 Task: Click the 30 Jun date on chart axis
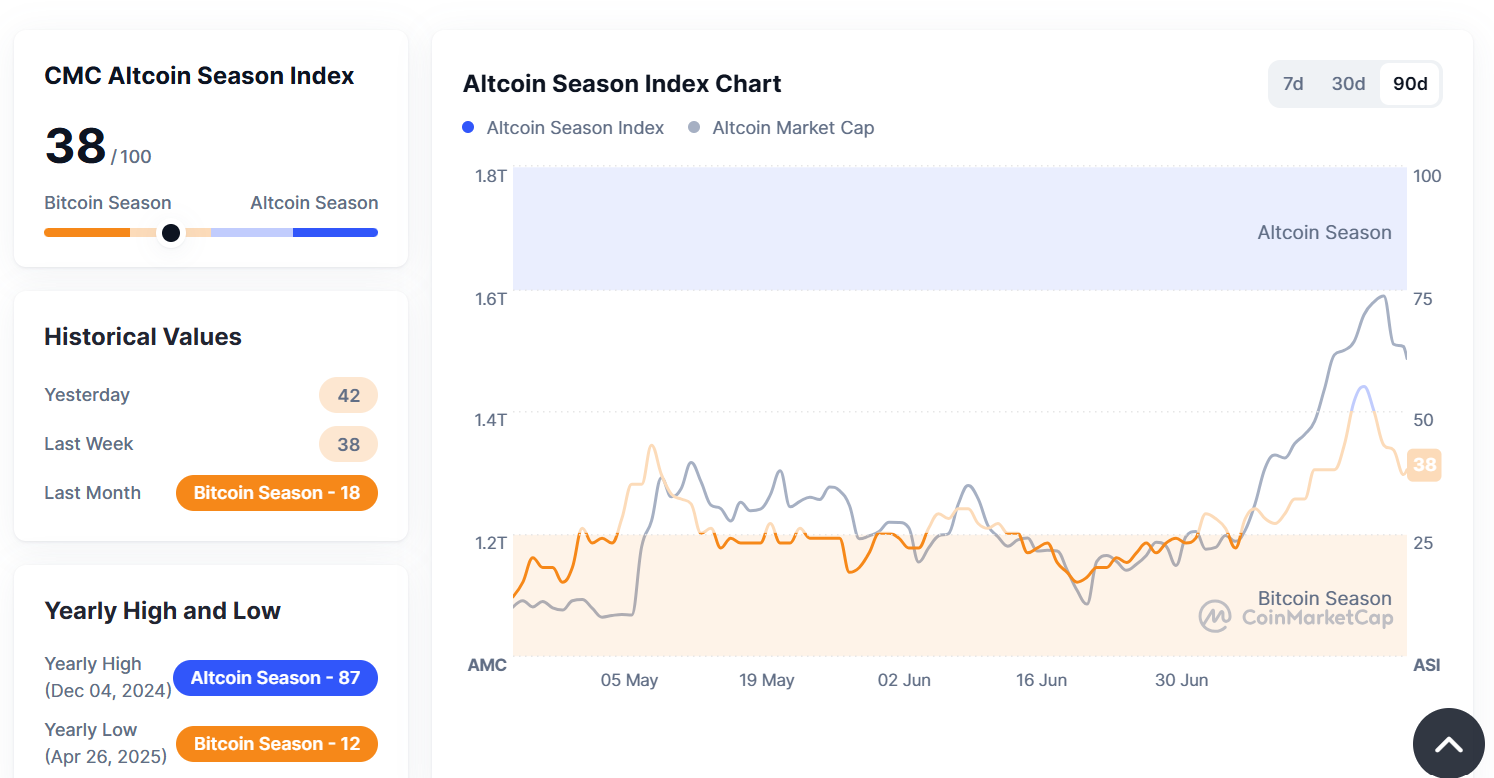[1181, 680]
